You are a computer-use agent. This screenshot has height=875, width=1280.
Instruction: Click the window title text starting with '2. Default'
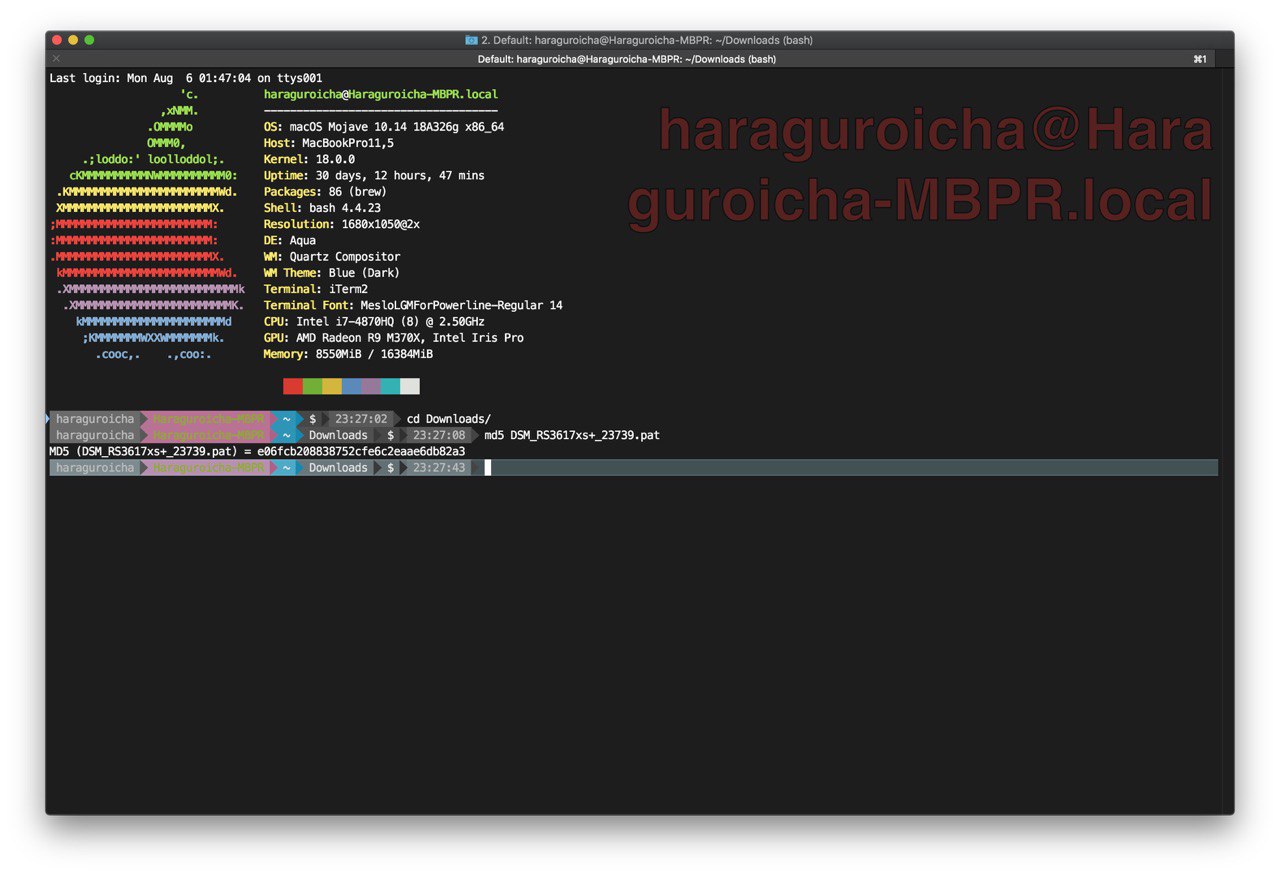tap(647, 40)
